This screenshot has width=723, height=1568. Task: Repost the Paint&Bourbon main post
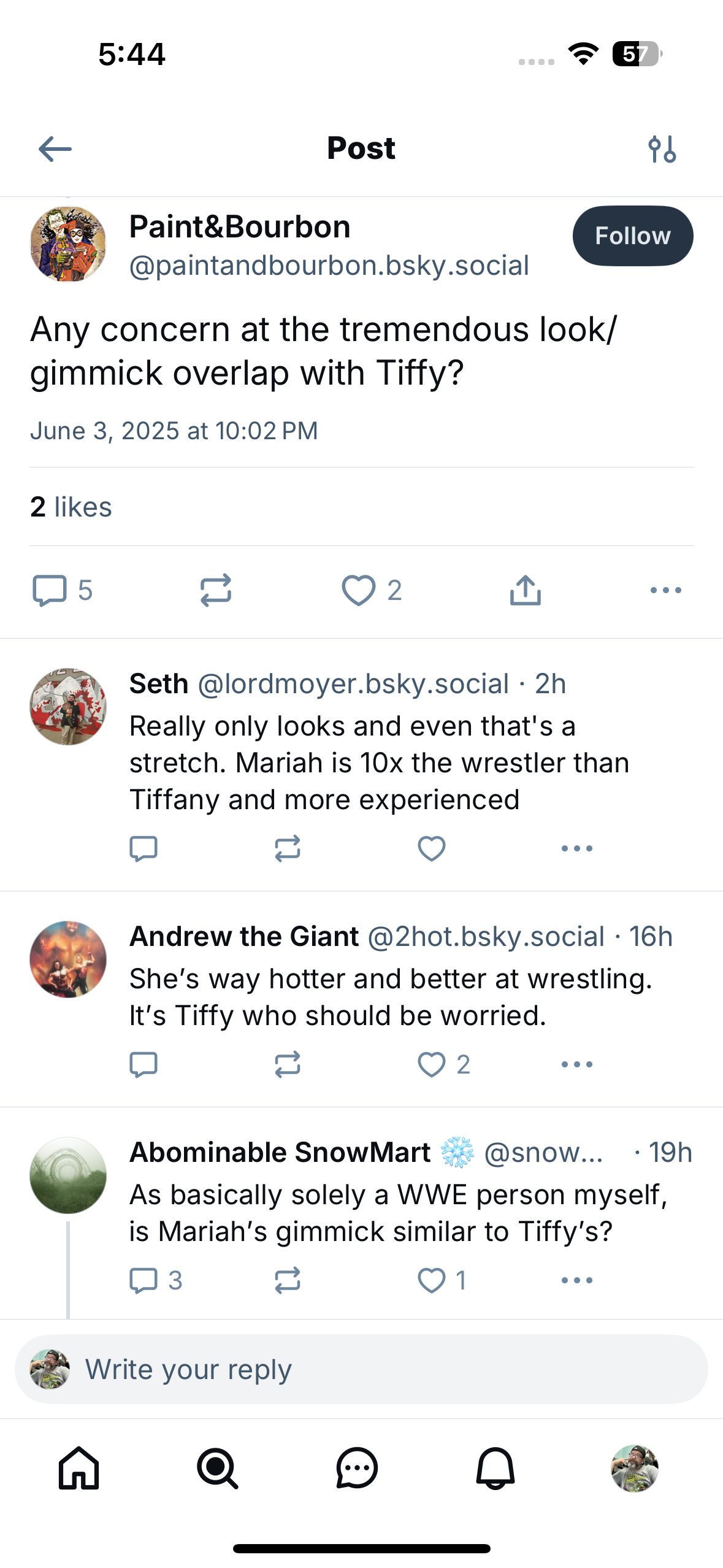(216, 590)
